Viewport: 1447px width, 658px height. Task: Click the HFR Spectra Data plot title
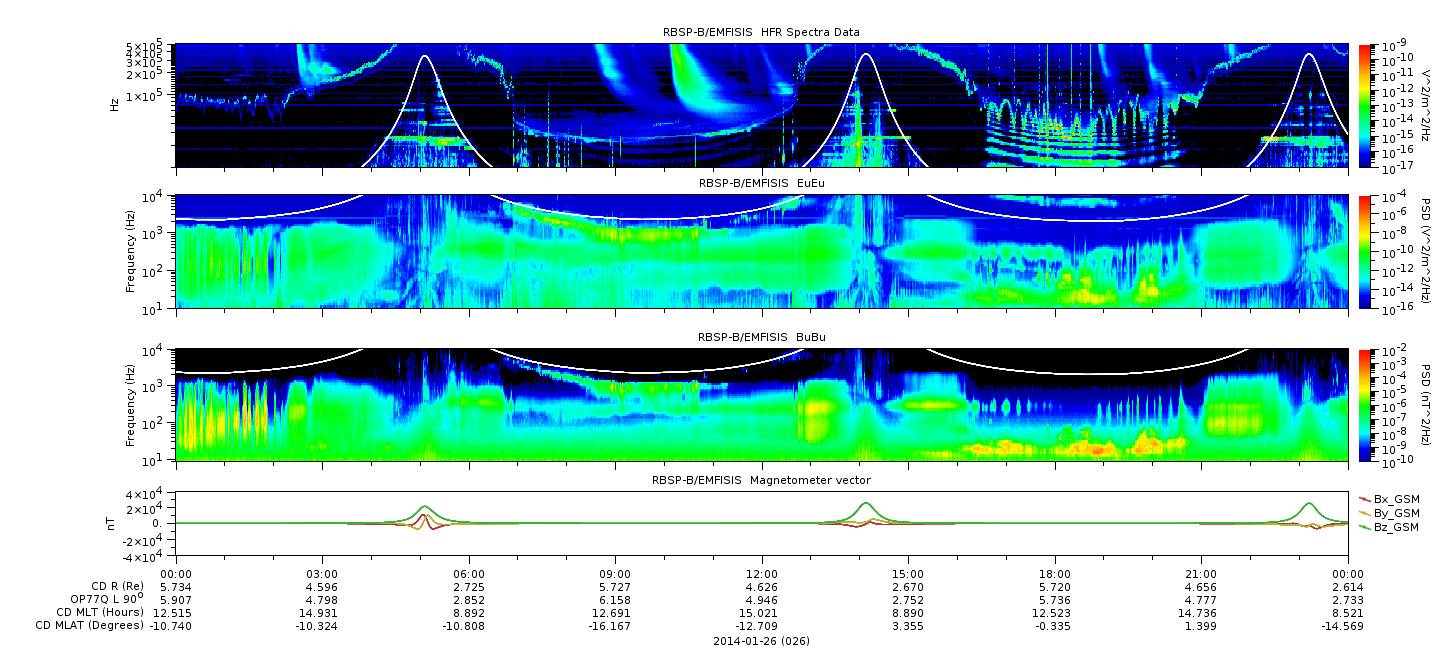[x=761, y=32]
